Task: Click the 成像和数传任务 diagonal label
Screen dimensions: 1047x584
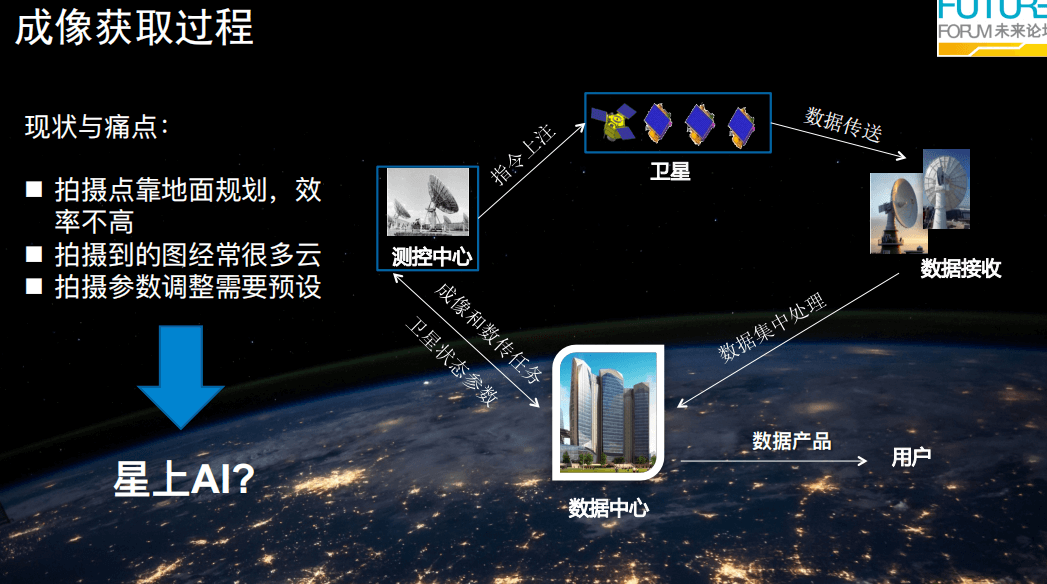Action: point(488,333)
